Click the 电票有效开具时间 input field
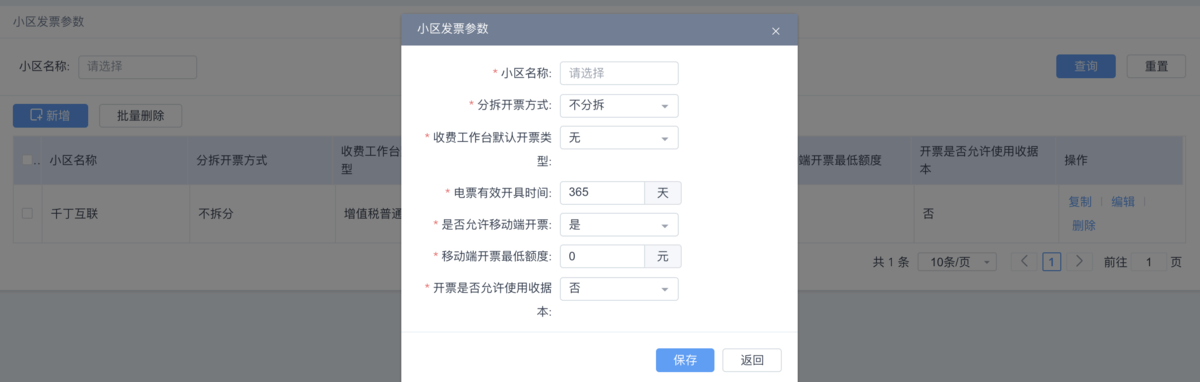Image resolution: width=1200 pixels, height=382 pixels. tap(602, 192)
